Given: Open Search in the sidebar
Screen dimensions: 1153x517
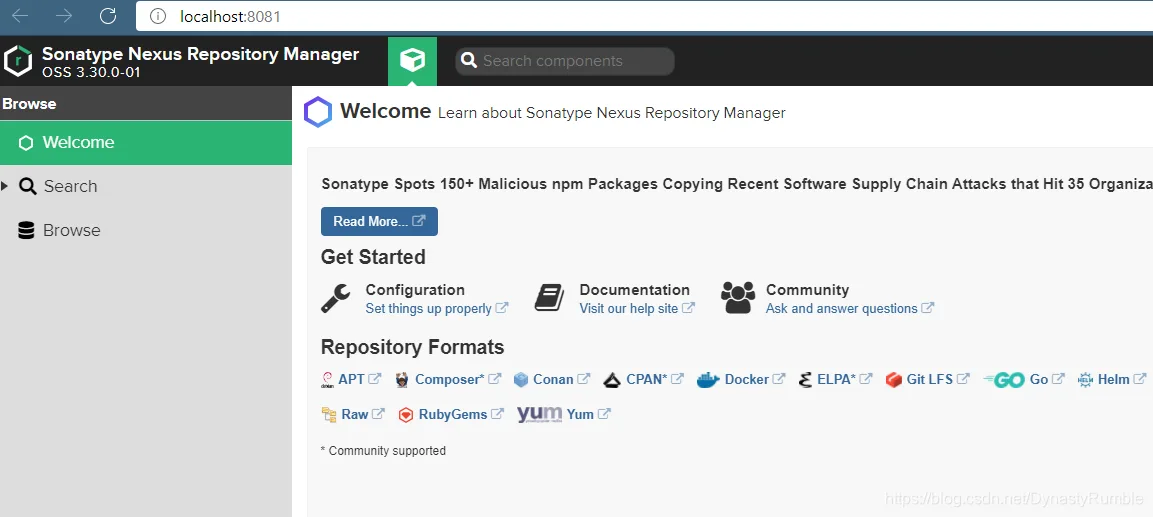Looking at the screenshot, I should tap(70, 186).
